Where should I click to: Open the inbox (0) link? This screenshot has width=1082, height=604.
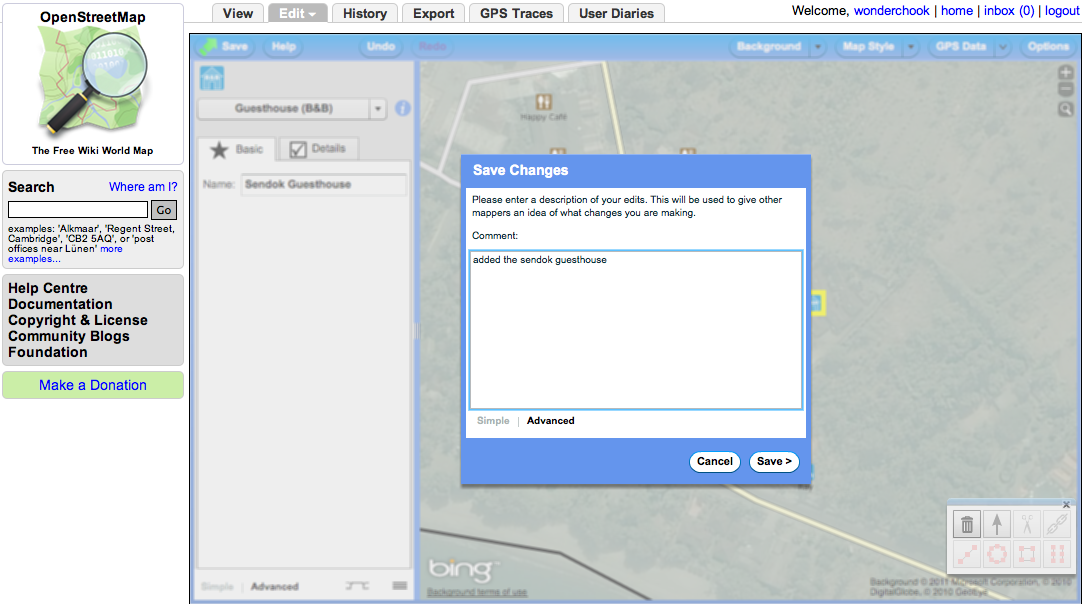pyautogui.click(x=1009, y=11)
